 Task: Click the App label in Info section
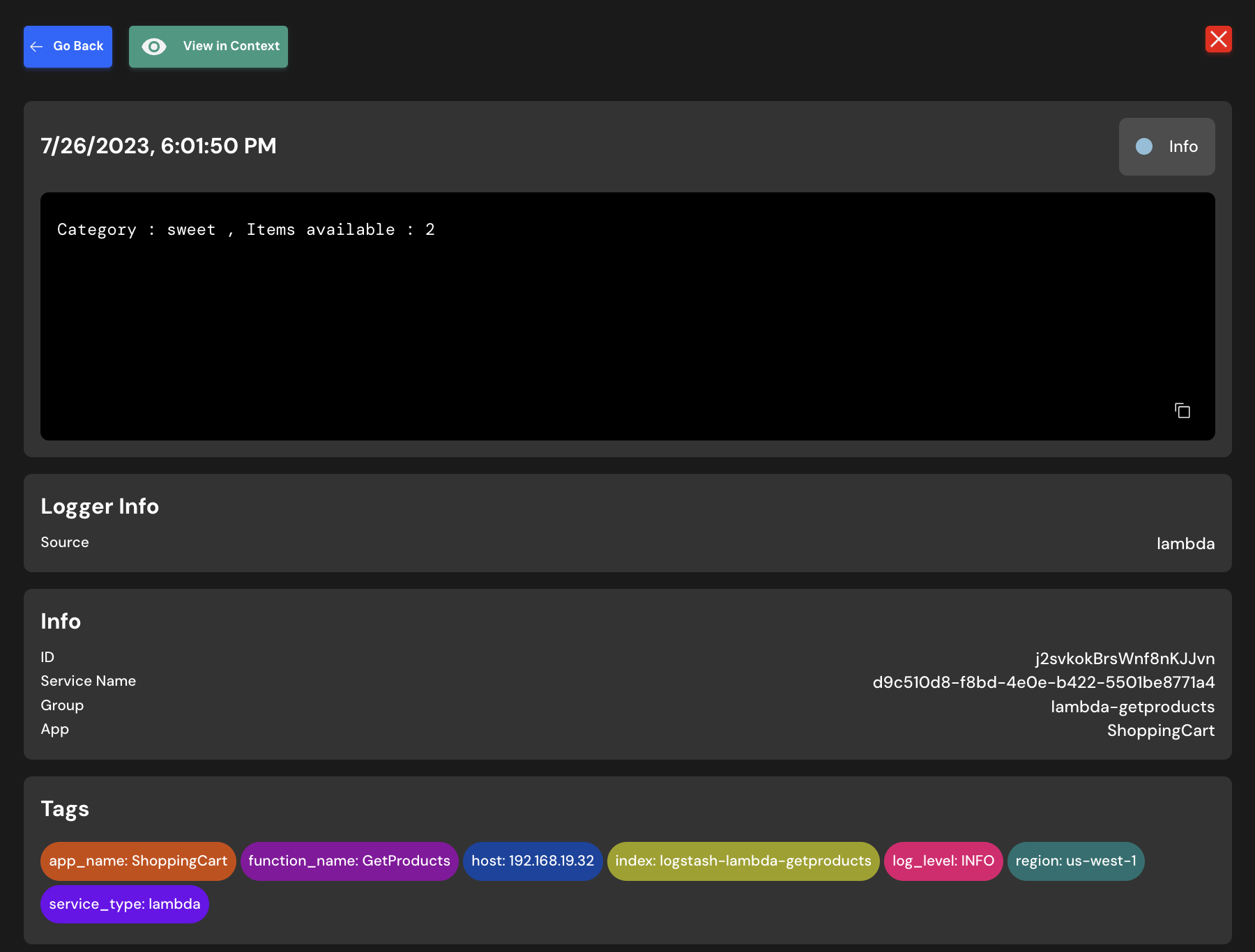pos(54,729)
